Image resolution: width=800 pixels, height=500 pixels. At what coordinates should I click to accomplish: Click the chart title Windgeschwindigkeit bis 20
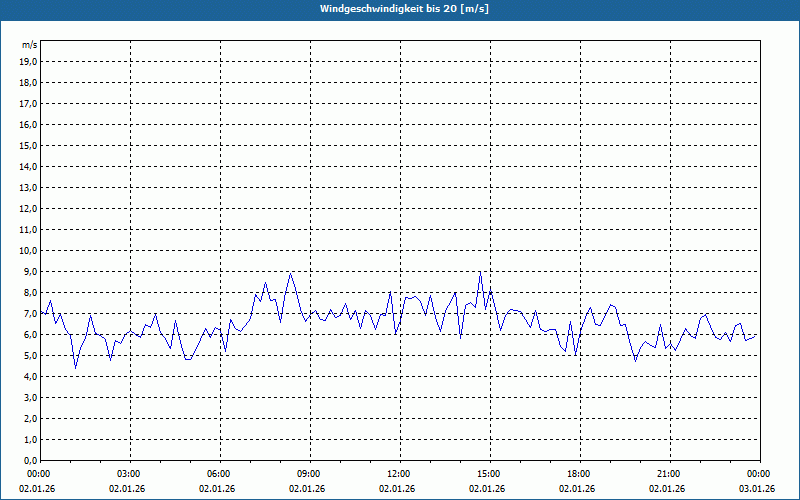coord(404,9)
